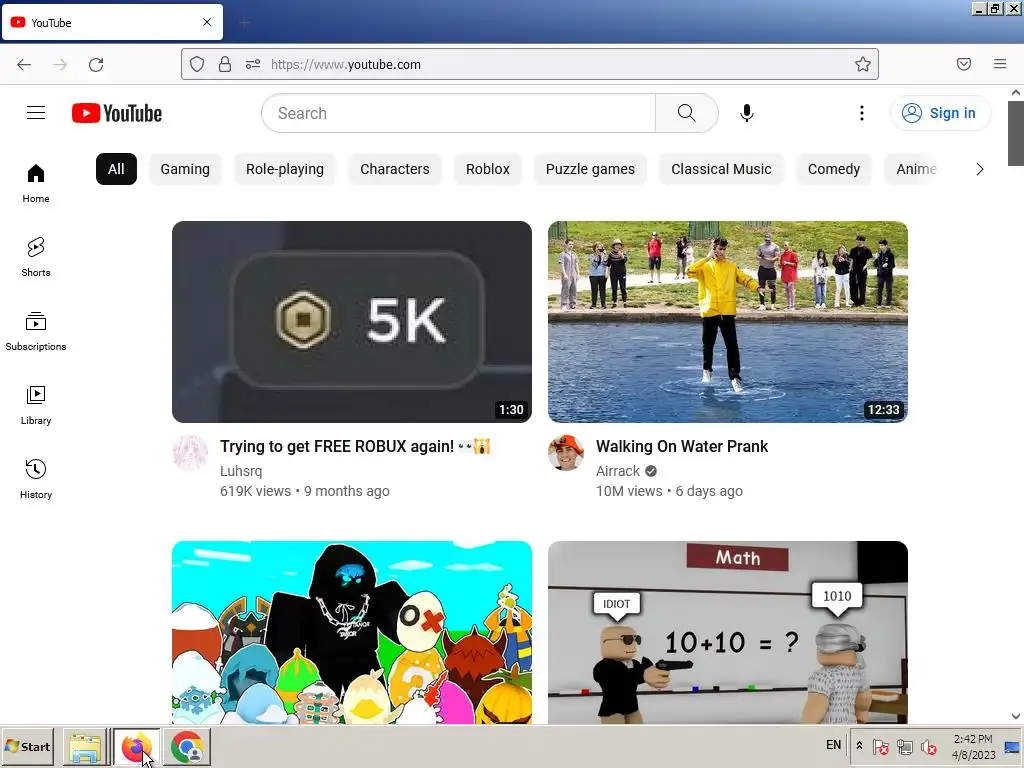Select the All category chip
This screenshot has width=1024, height=768.
pyautogui.click(x=116, y=169)
